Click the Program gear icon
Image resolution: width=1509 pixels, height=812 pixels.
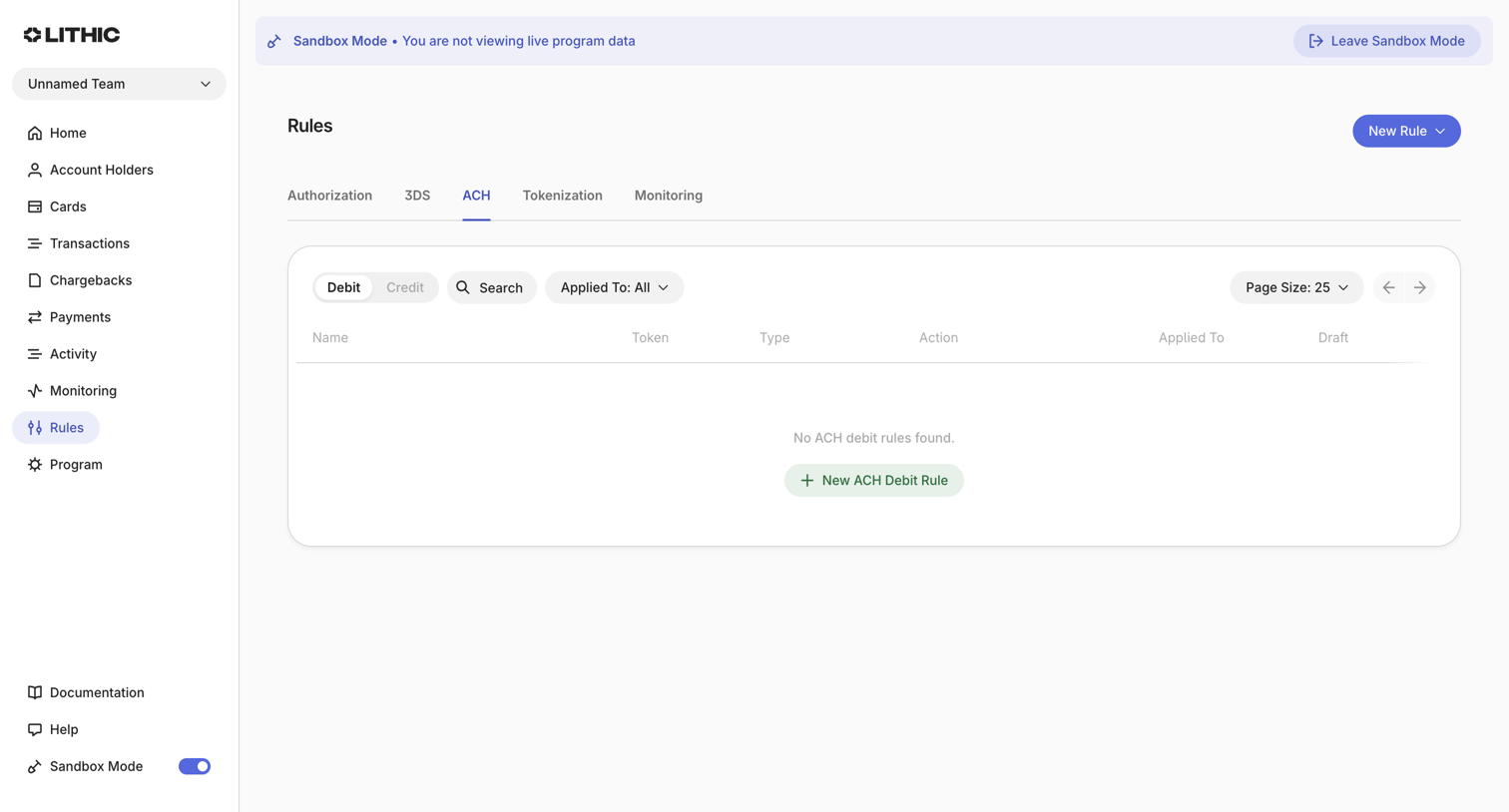[x=35, y=465]
